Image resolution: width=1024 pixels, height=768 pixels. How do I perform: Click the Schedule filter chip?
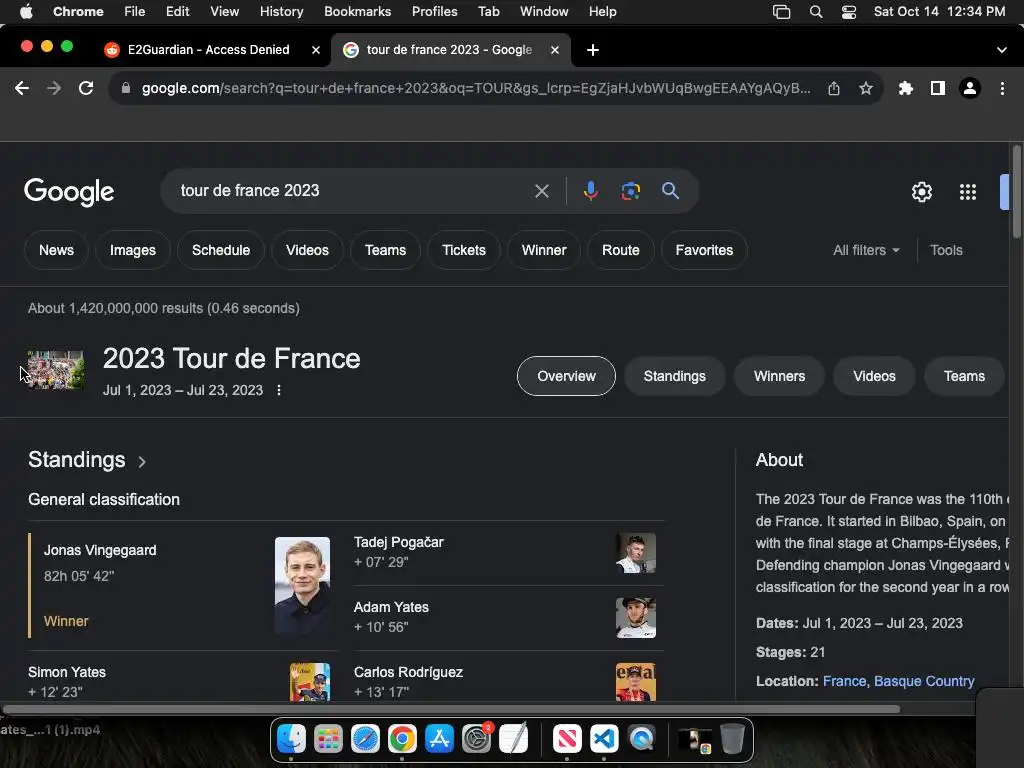point(221,250)
